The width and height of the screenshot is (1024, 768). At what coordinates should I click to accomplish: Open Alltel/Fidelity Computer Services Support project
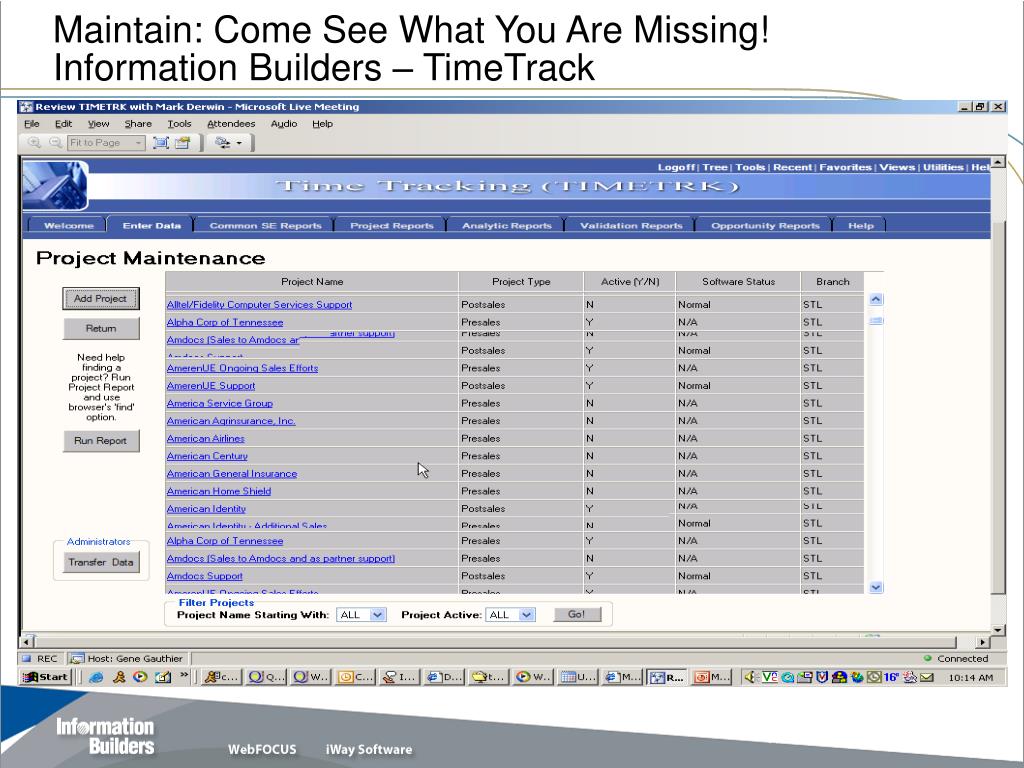(259, 304)
